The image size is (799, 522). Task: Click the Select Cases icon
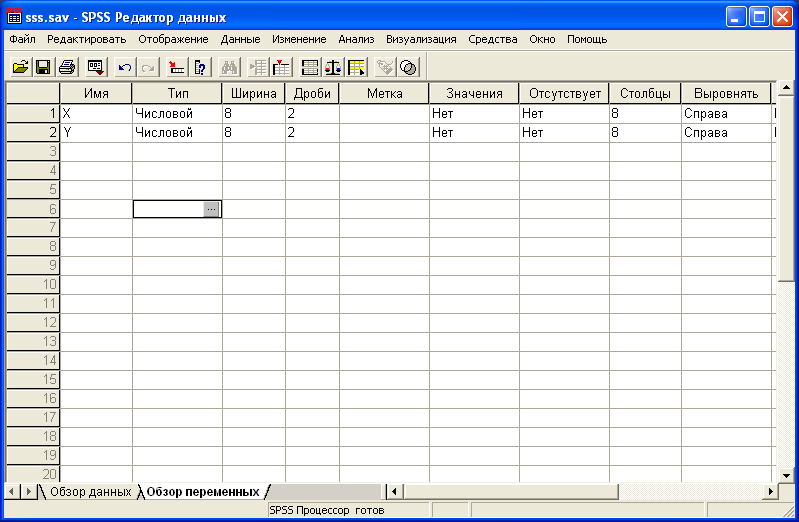pyautogui.click(x=357, y=67)
